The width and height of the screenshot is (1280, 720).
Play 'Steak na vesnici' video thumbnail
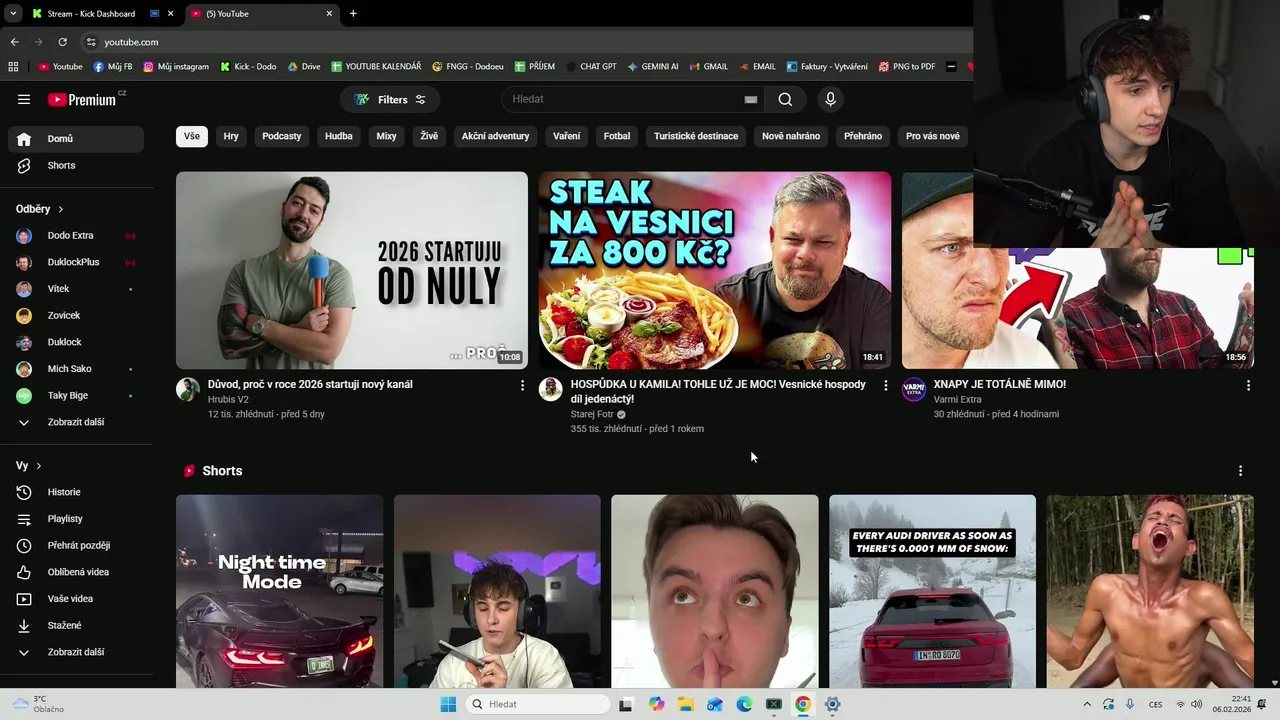point(715,270)
